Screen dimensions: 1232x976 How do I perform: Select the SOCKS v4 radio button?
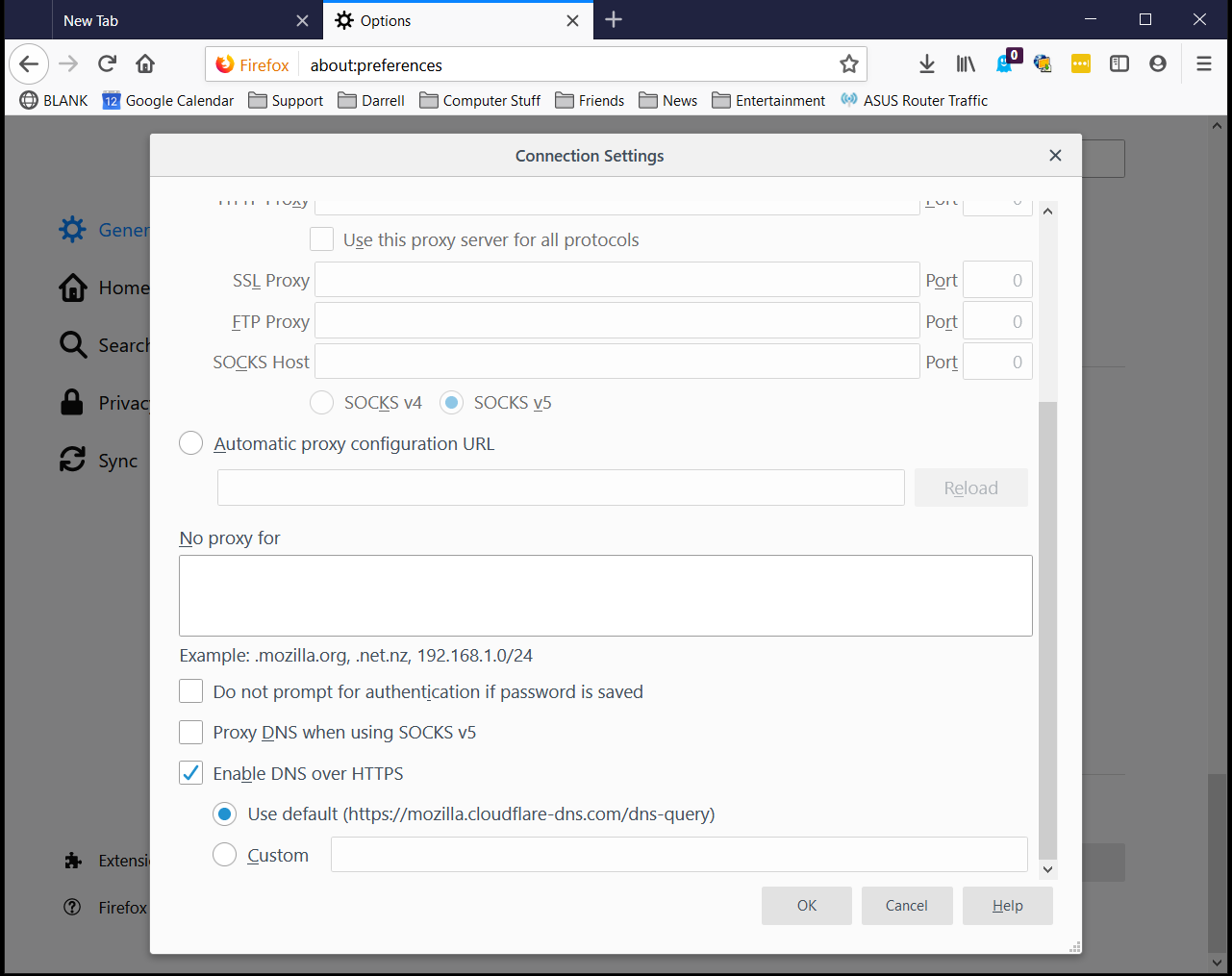(x=321, y=403)
